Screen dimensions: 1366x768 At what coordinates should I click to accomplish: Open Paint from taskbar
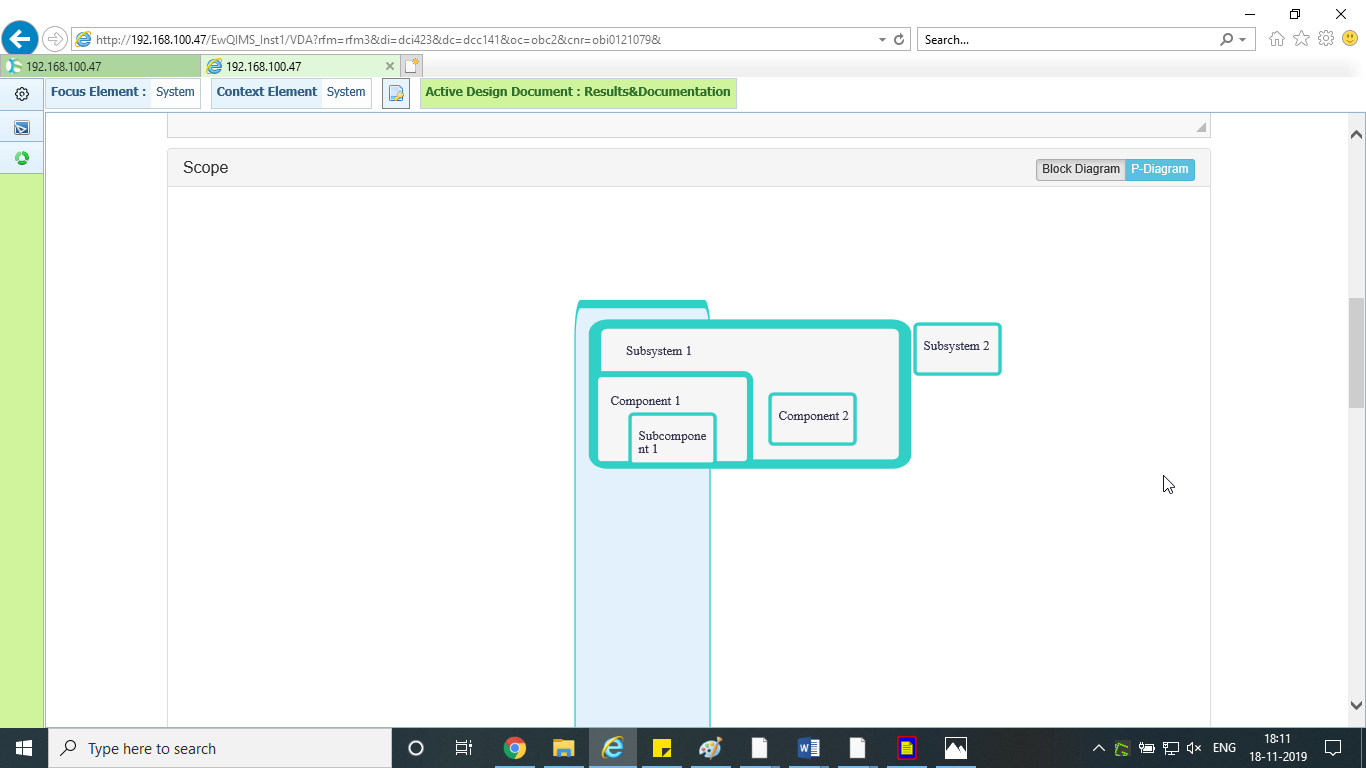tap(710, 748)
